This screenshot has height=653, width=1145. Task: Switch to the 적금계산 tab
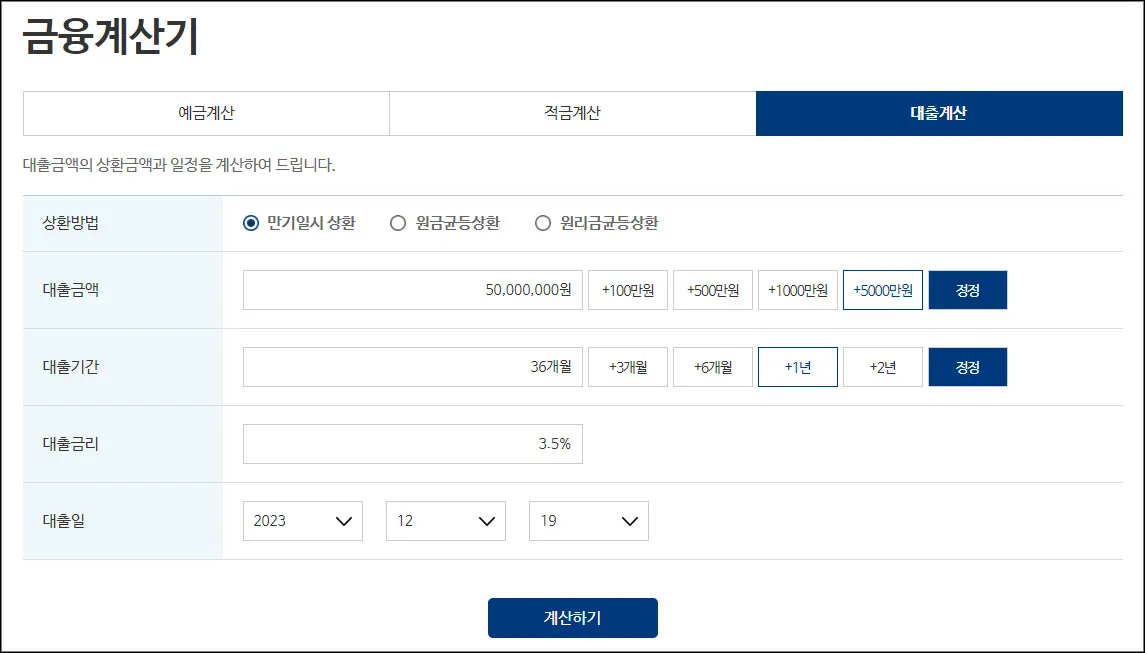[572, 113]
